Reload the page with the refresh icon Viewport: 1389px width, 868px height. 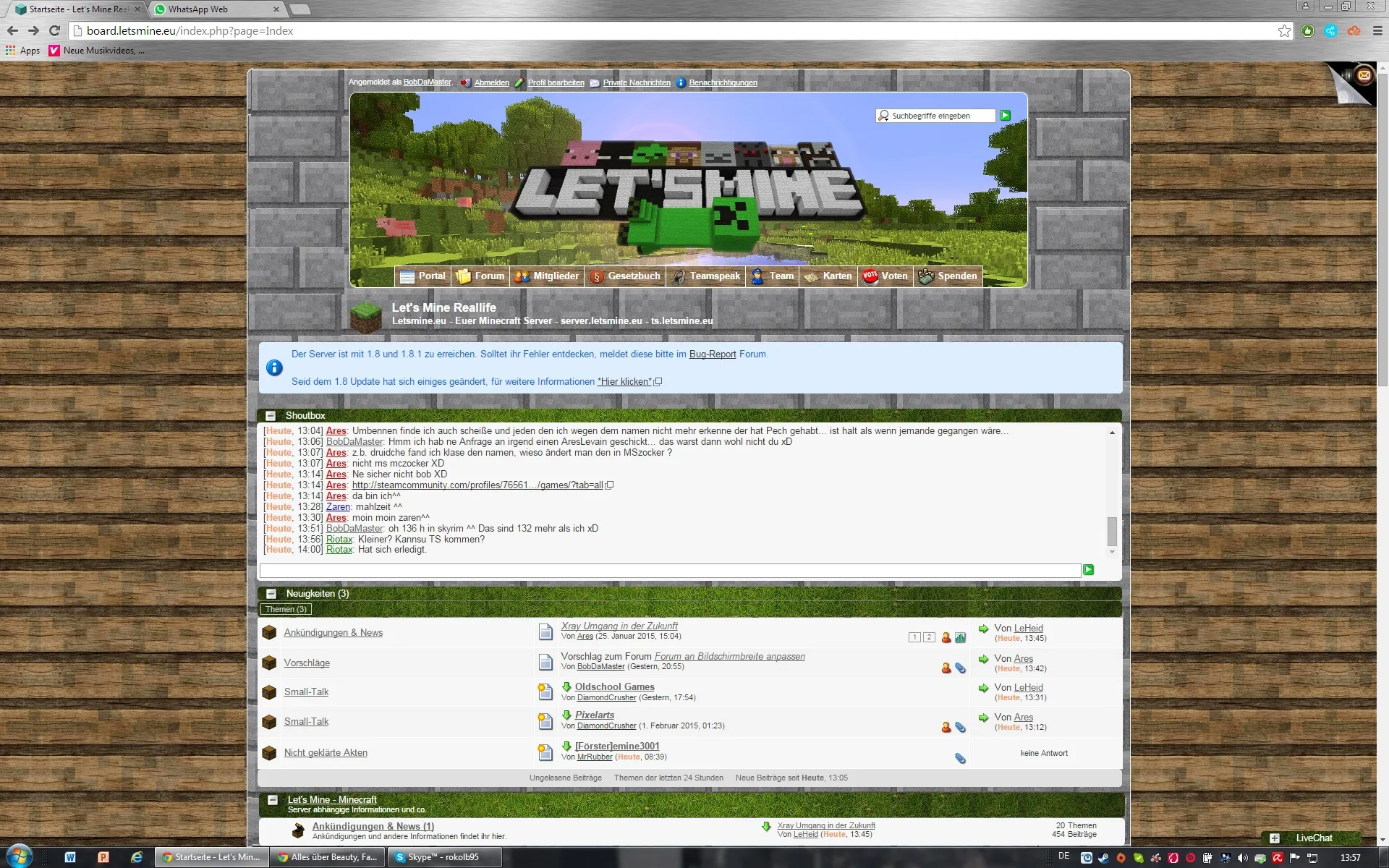(54, 31)
